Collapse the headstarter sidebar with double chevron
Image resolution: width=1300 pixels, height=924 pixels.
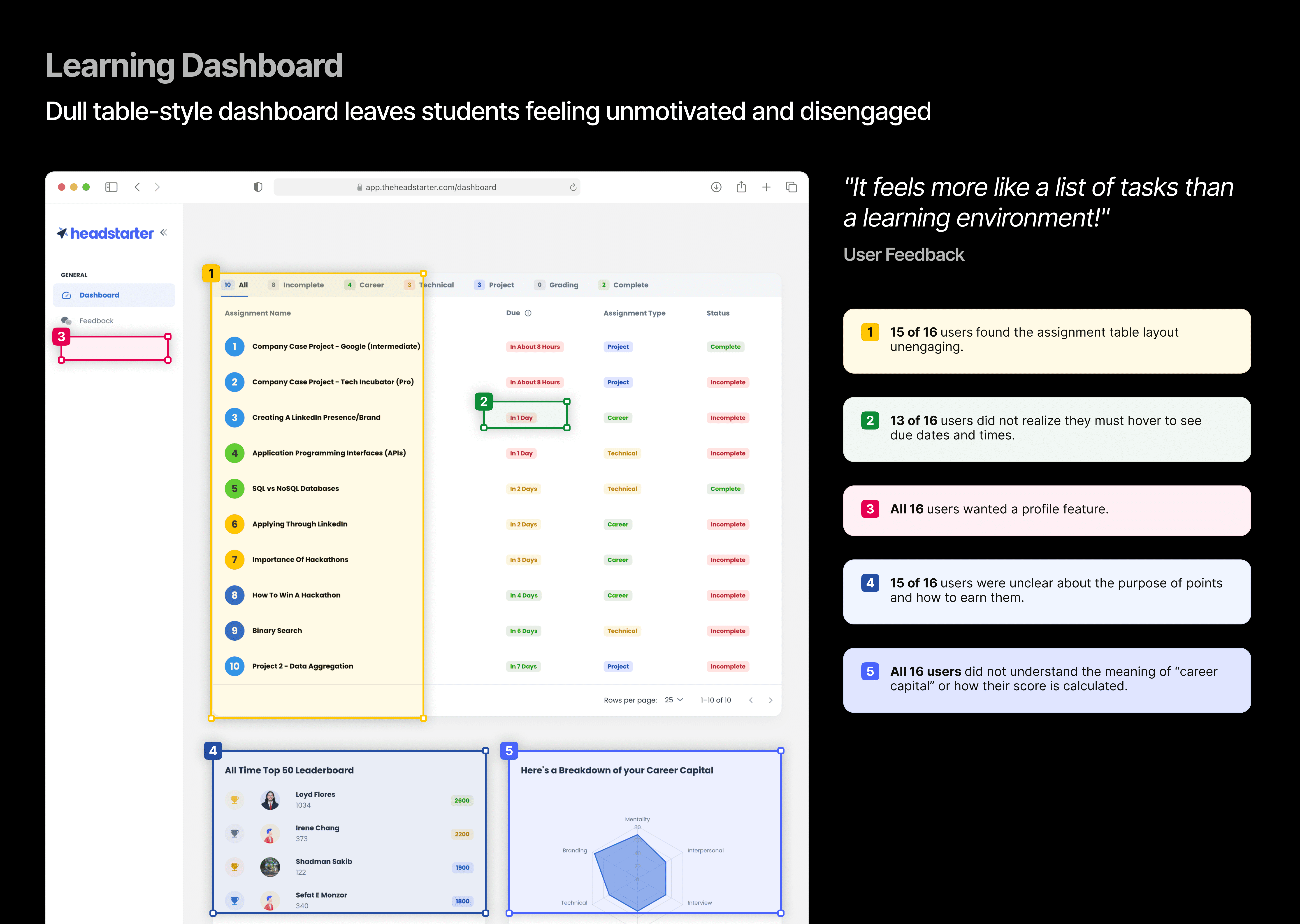tap(164, 232)
